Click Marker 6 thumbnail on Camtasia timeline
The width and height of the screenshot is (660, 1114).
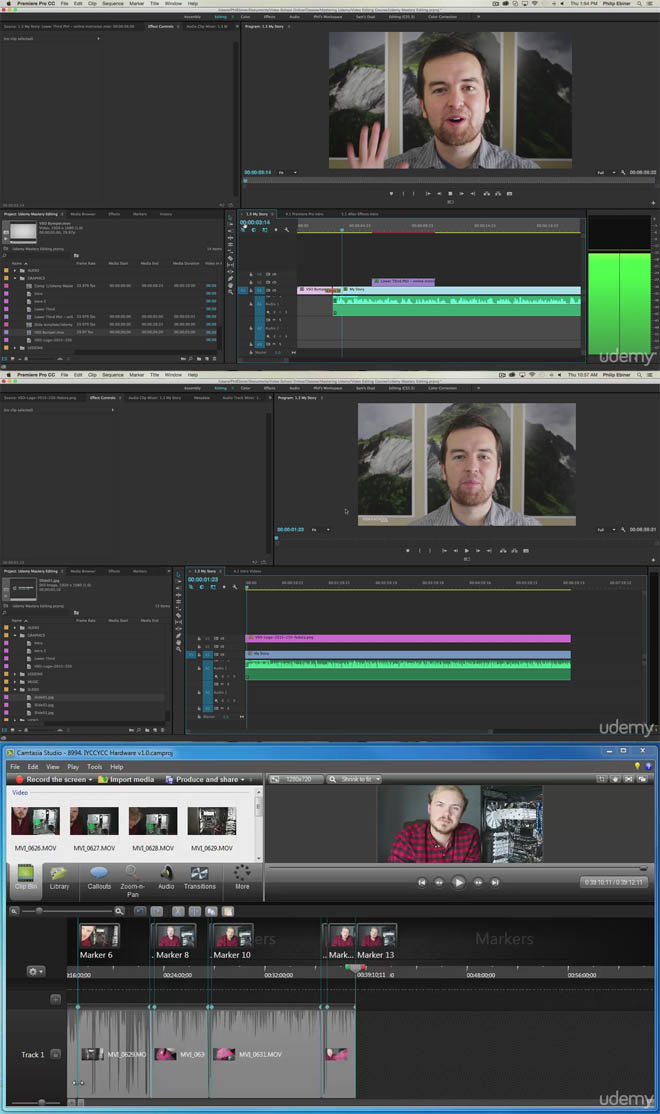click(99, 936)
